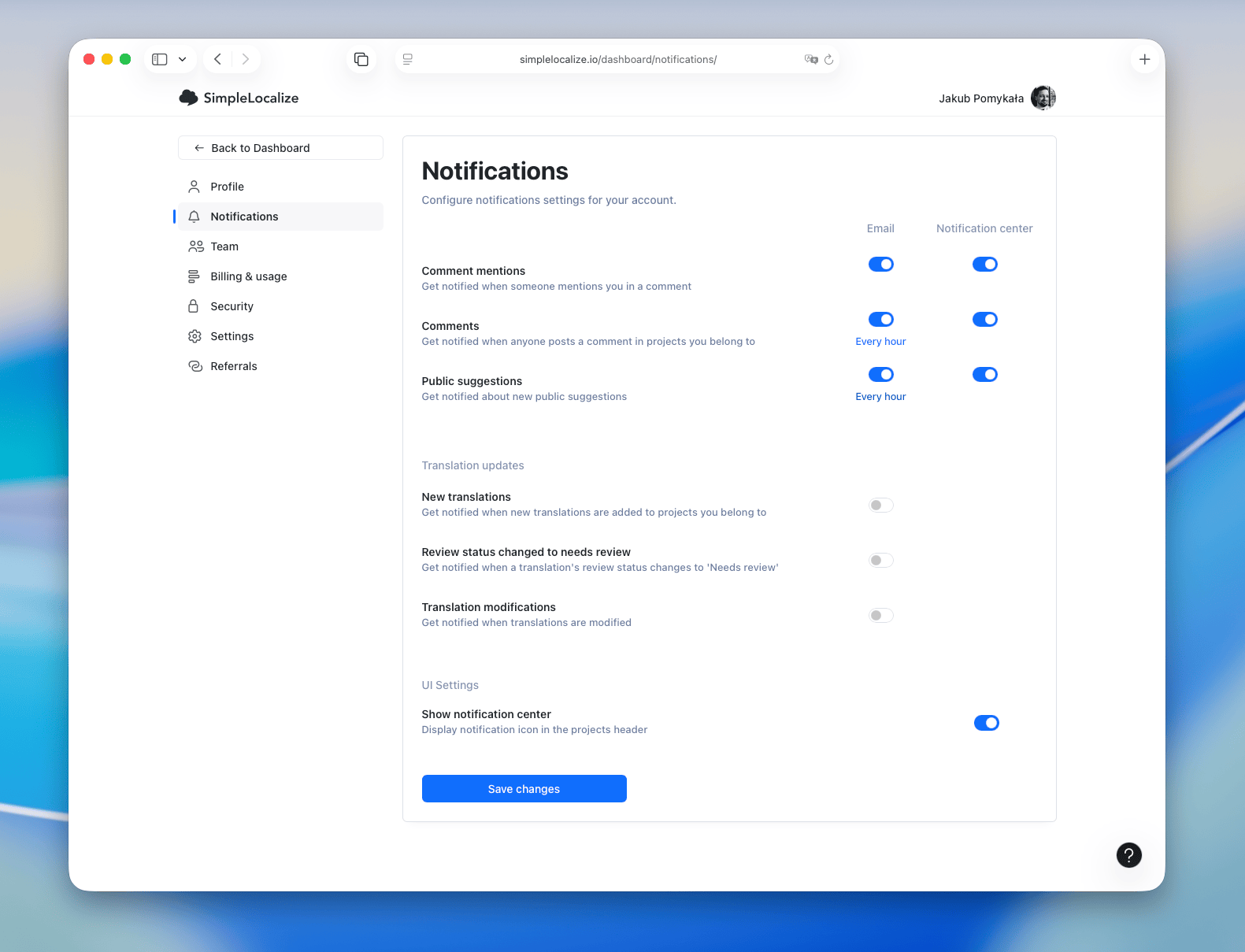Open the Settings section
Image resolution: width=1245 pixels, height=952 pixels.
[x=280, y=336]
